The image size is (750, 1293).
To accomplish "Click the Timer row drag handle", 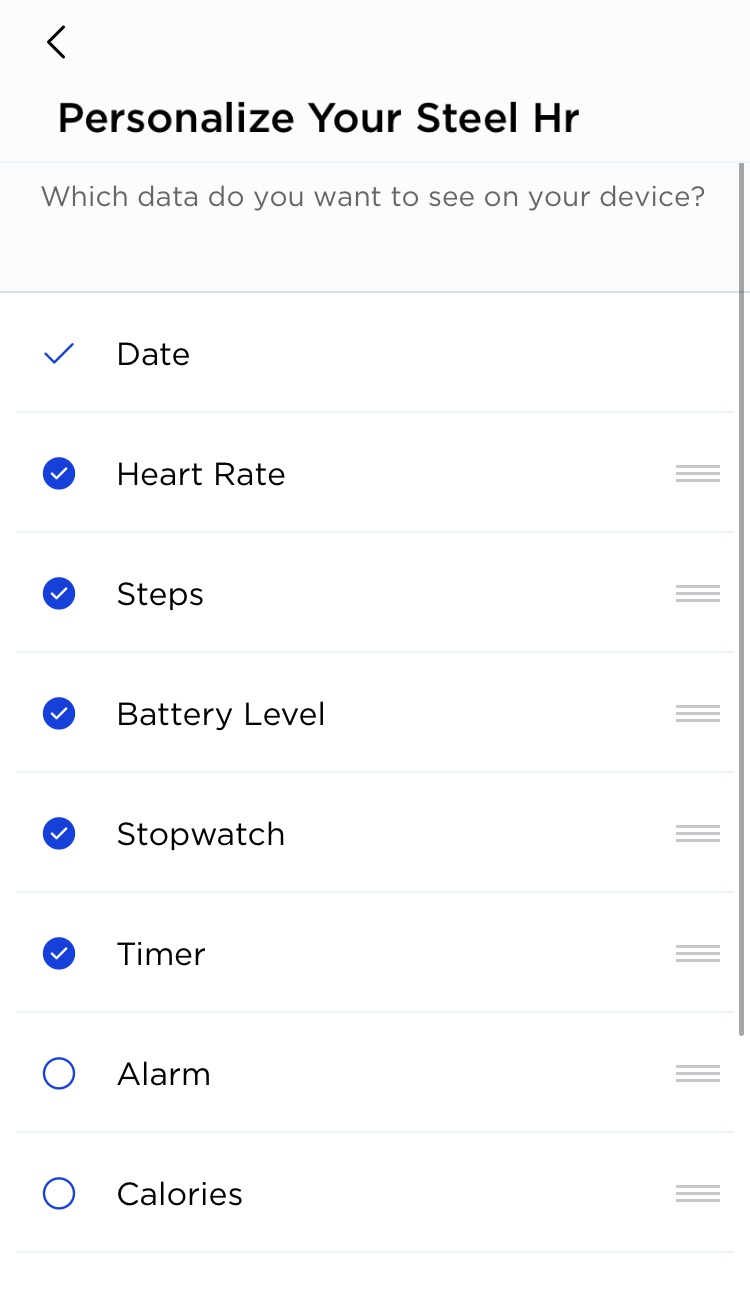I will pos(697,954).
